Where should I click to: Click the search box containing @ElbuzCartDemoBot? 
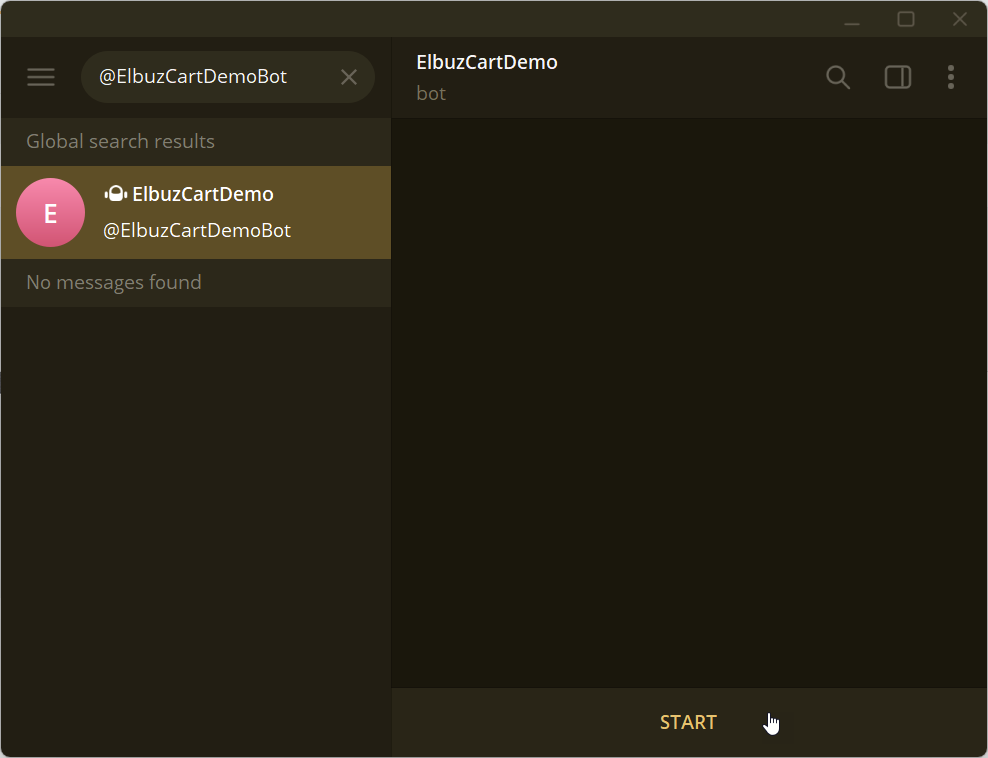click(210, 77)
